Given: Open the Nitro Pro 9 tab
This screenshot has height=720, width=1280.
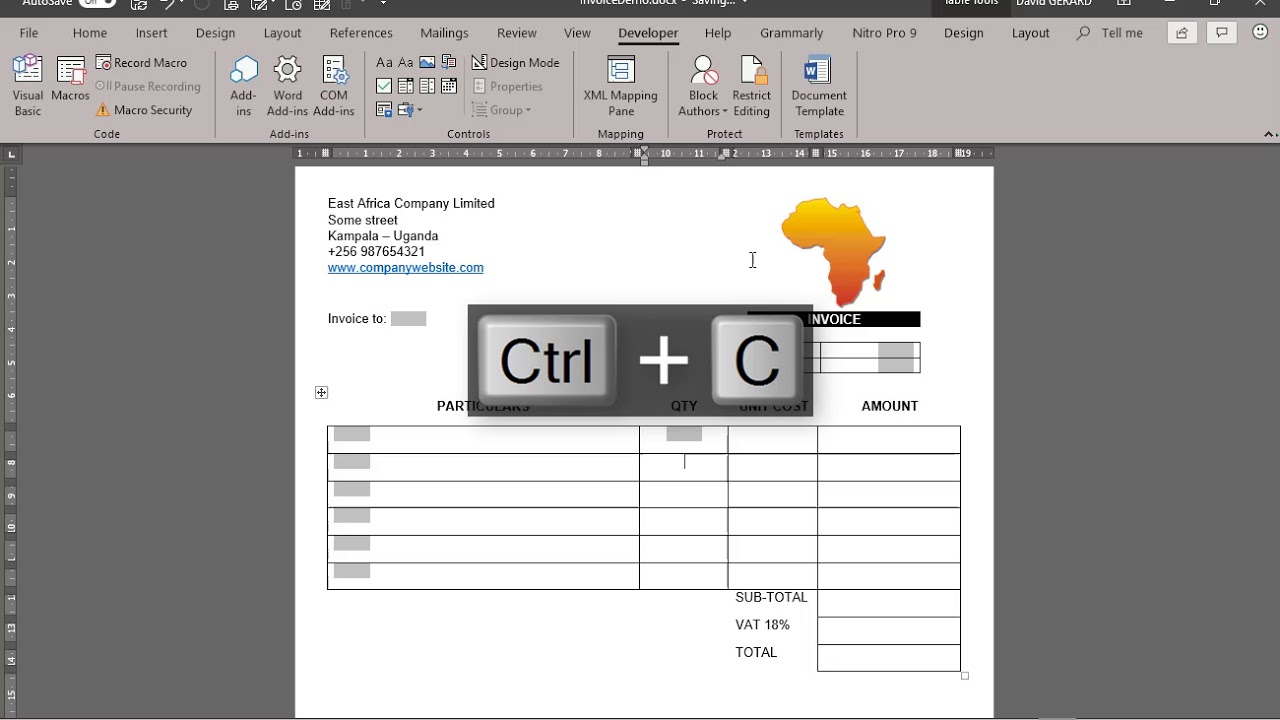Looking at the screenshot, I should coord(884,33).
